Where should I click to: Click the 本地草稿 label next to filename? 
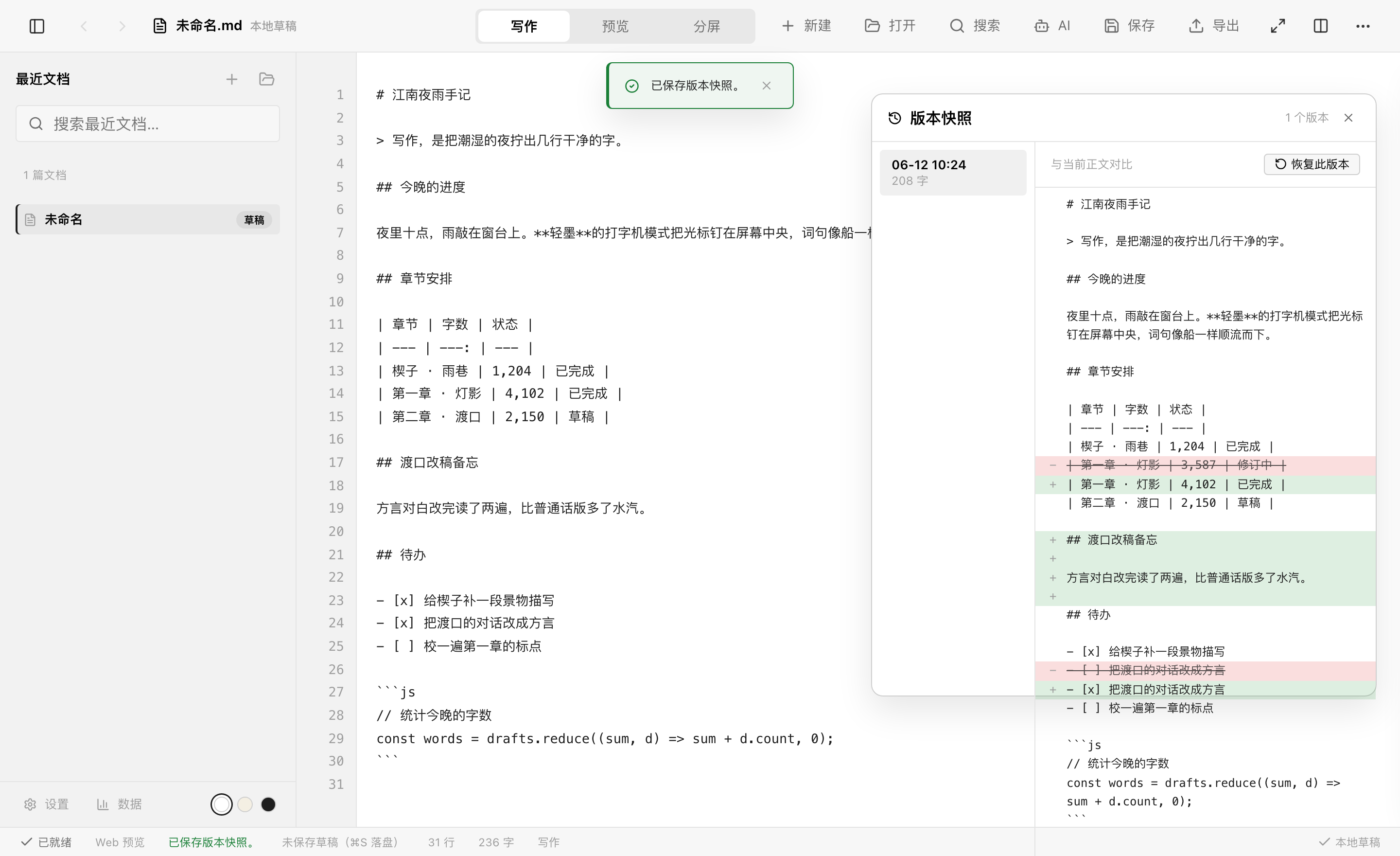[x=273, y=26]
